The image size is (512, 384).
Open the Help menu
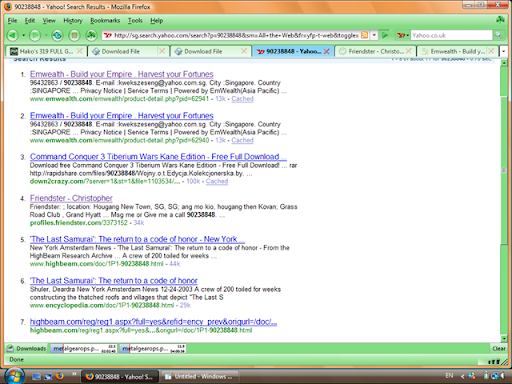[156, 21]
